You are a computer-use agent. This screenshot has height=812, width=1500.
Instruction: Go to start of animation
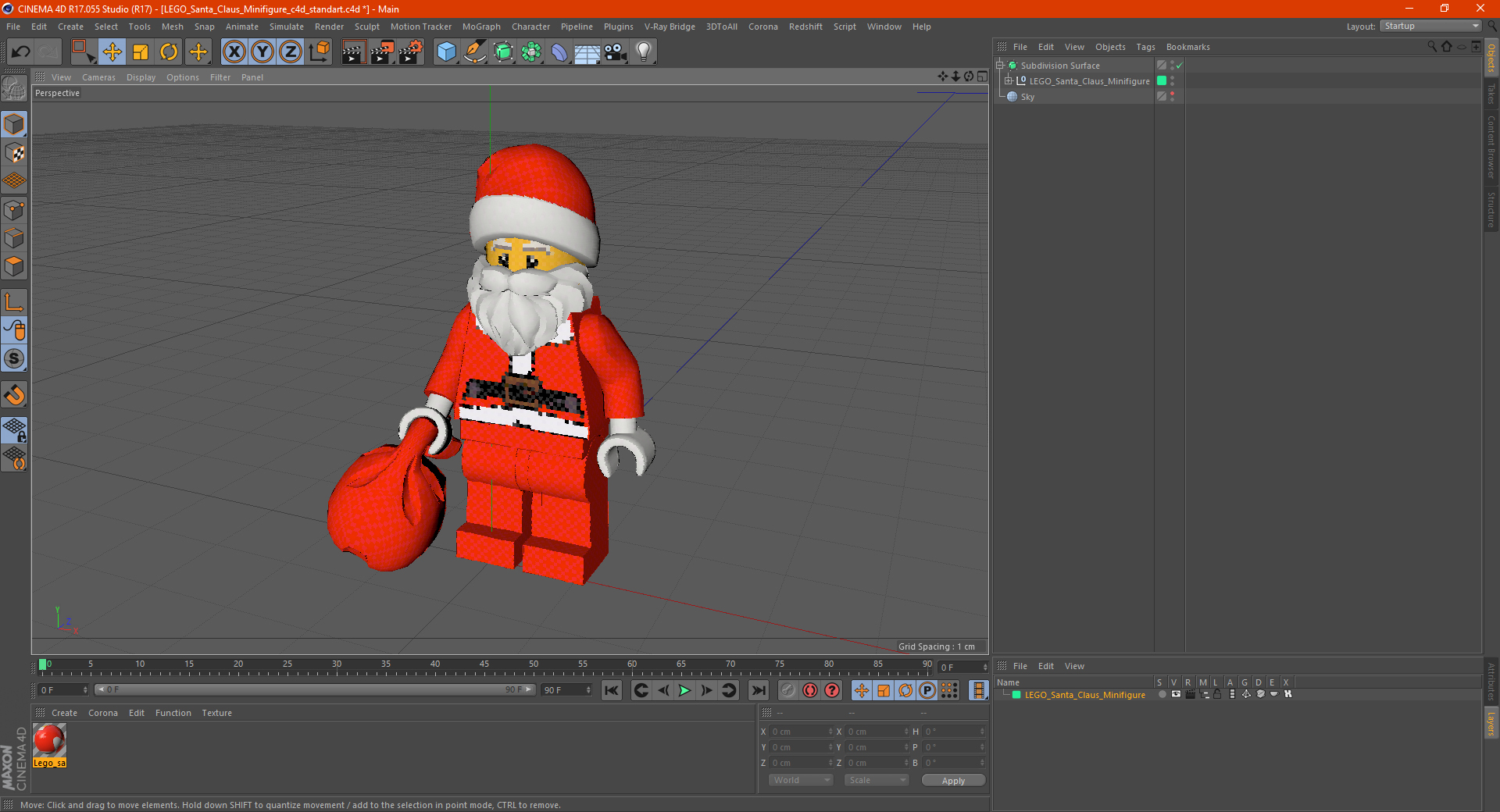point(612,690)
